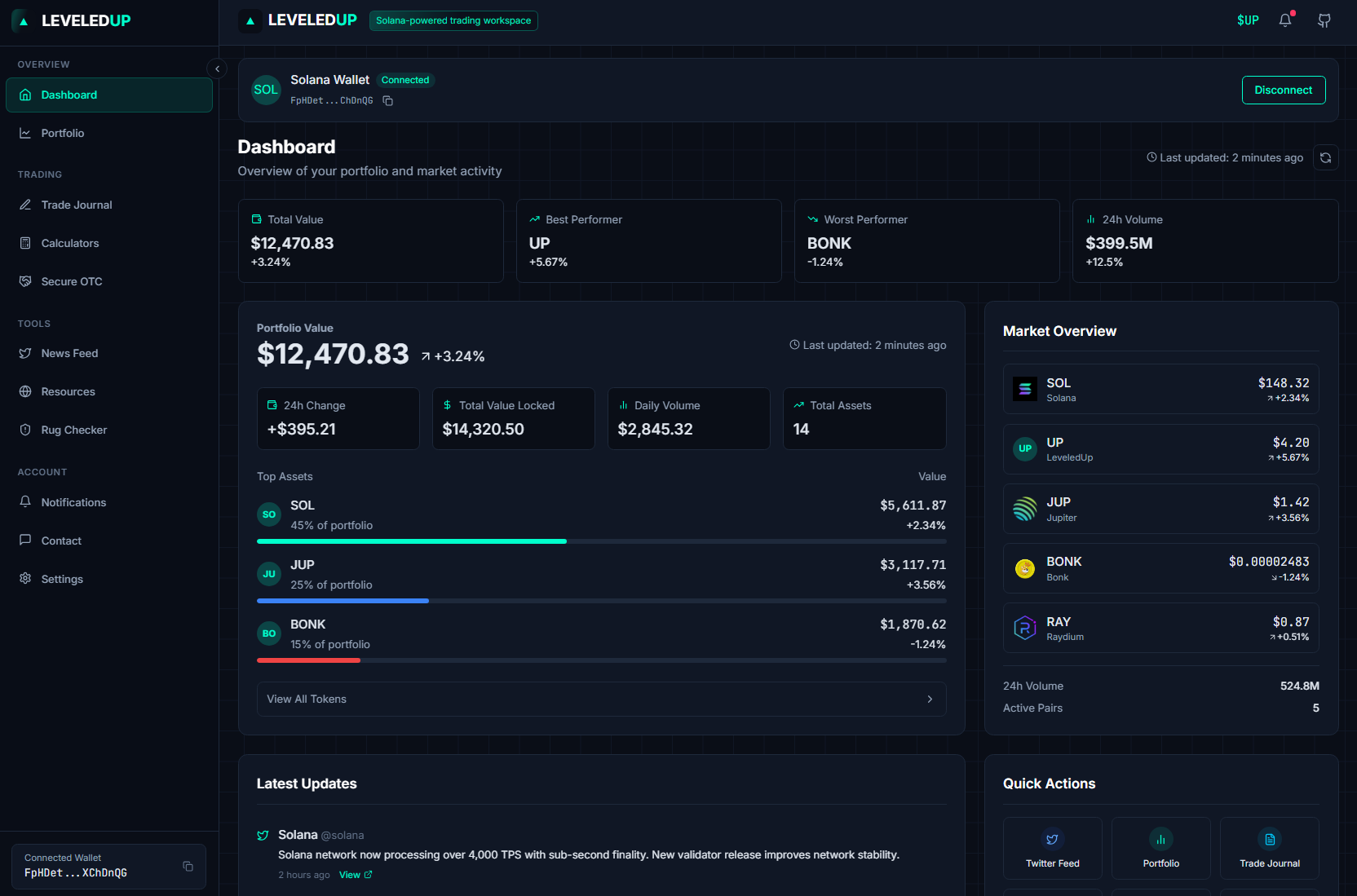Select the Secure OTC sidebar icon
The image size is (1357, 896).
coord(24,280)
